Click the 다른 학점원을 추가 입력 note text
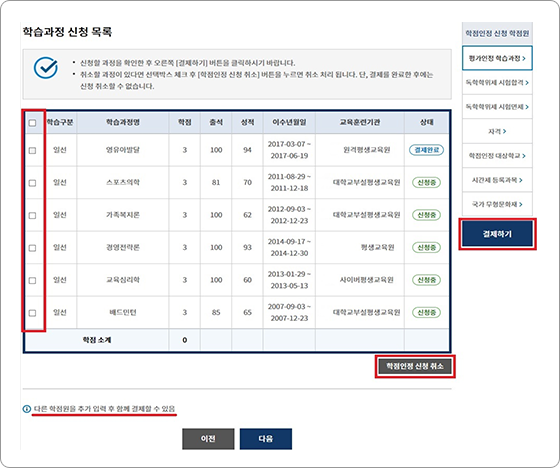The width and height of the screenshot is (560, 468). pos(104,409)
